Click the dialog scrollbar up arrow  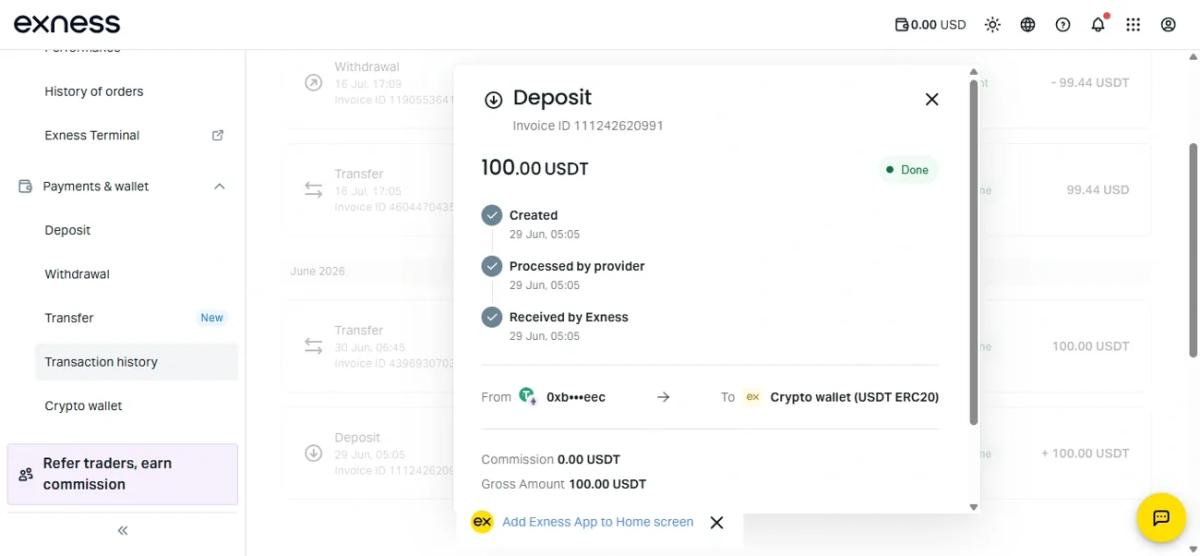tap(974, 72)
